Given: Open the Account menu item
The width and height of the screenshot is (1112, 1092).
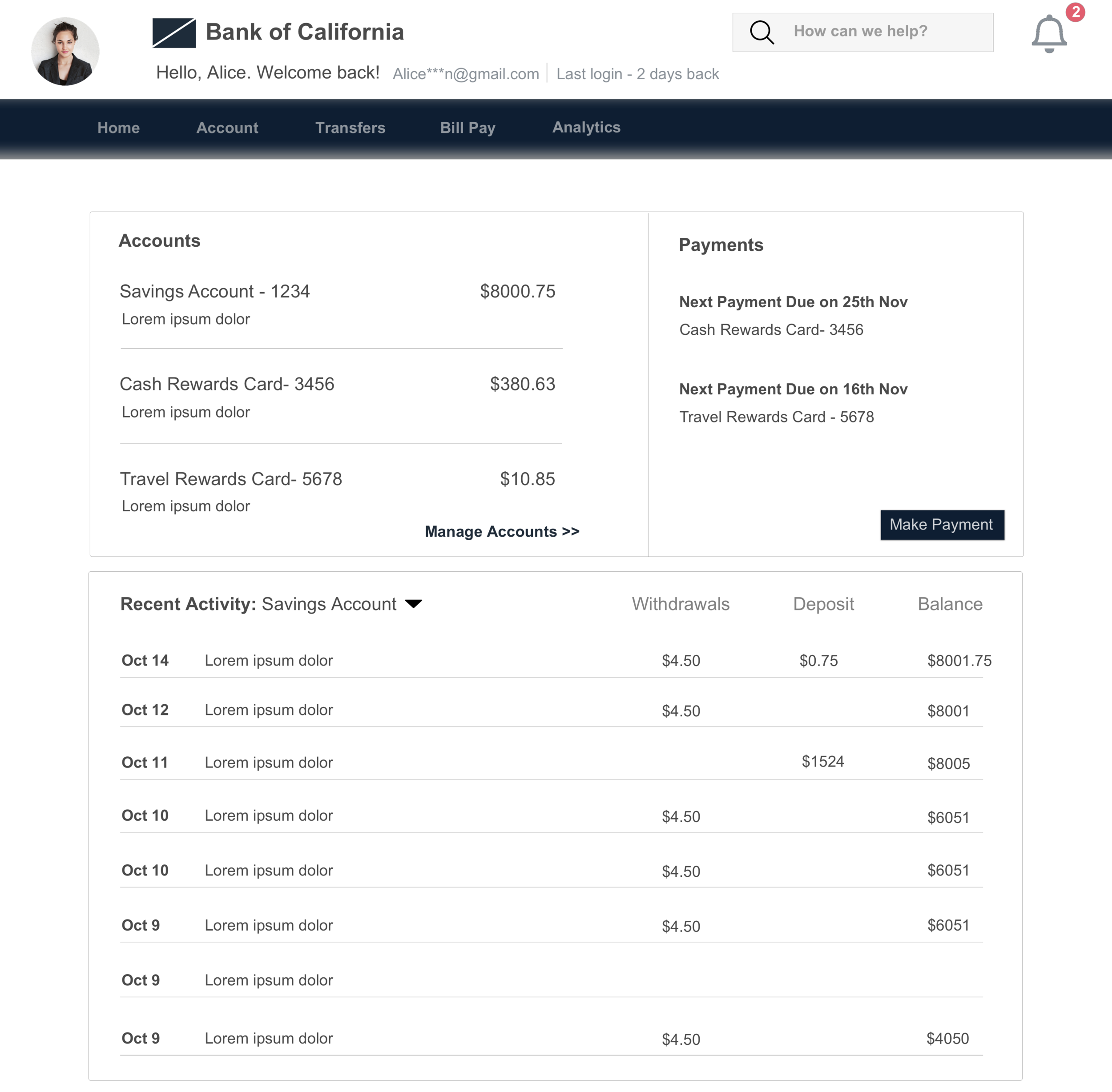Looking at the screenshot, I should point(227,127).
